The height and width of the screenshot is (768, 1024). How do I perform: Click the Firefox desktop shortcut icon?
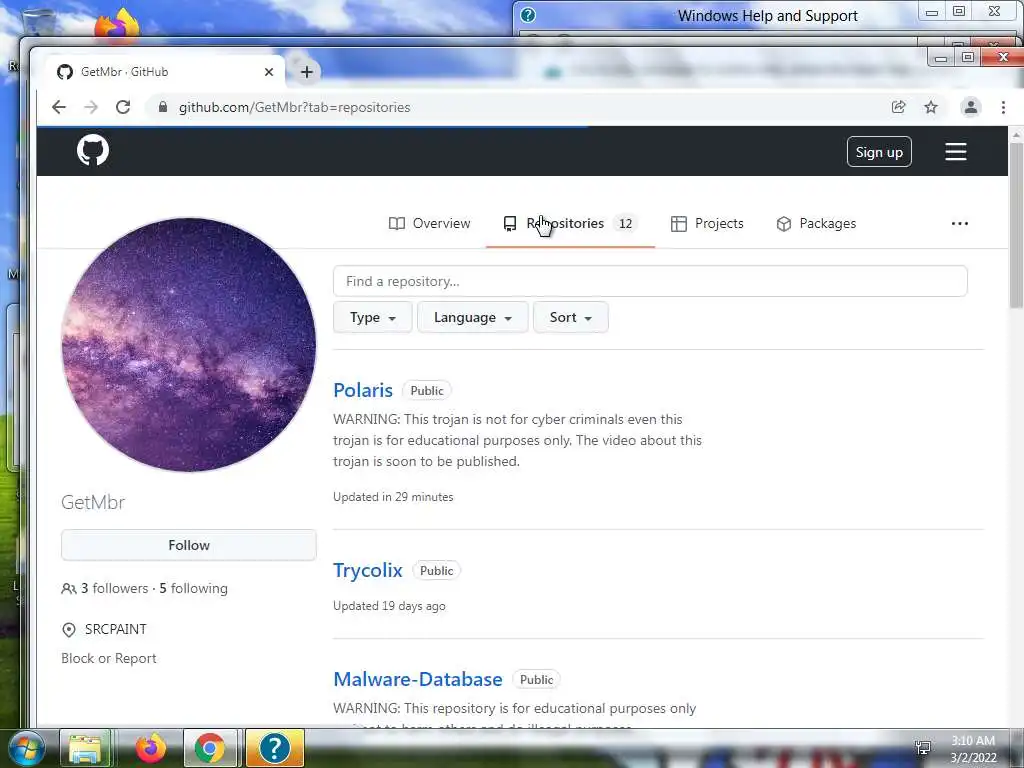[x=118, y=25]
